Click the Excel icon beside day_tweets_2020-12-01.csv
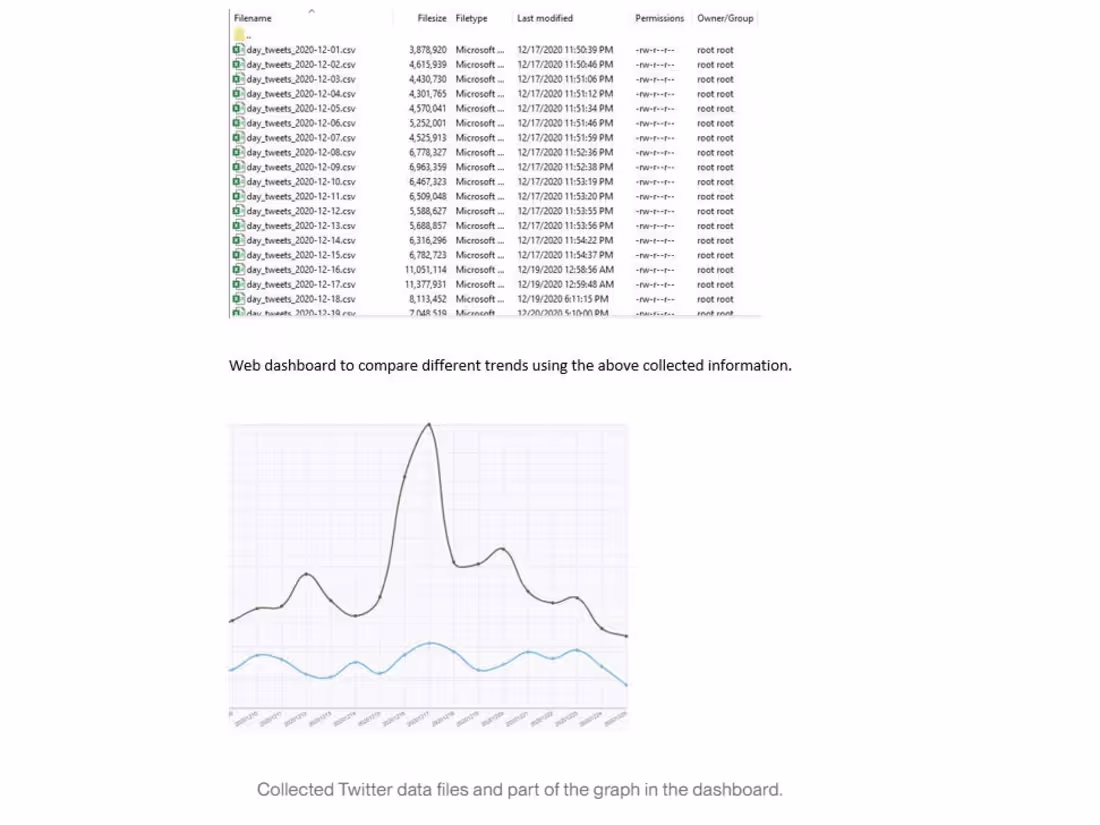 [x=238, y=49]
